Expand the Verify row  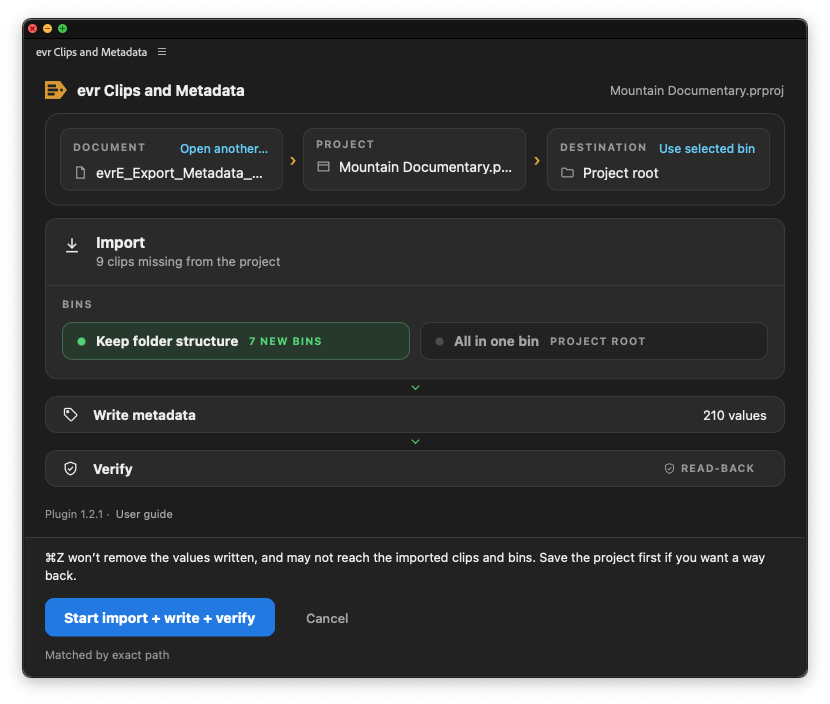(x=414, y=469)
